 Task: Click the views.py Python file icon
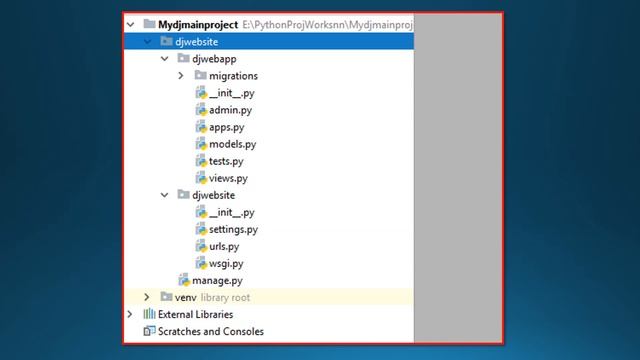click(201, 178)
